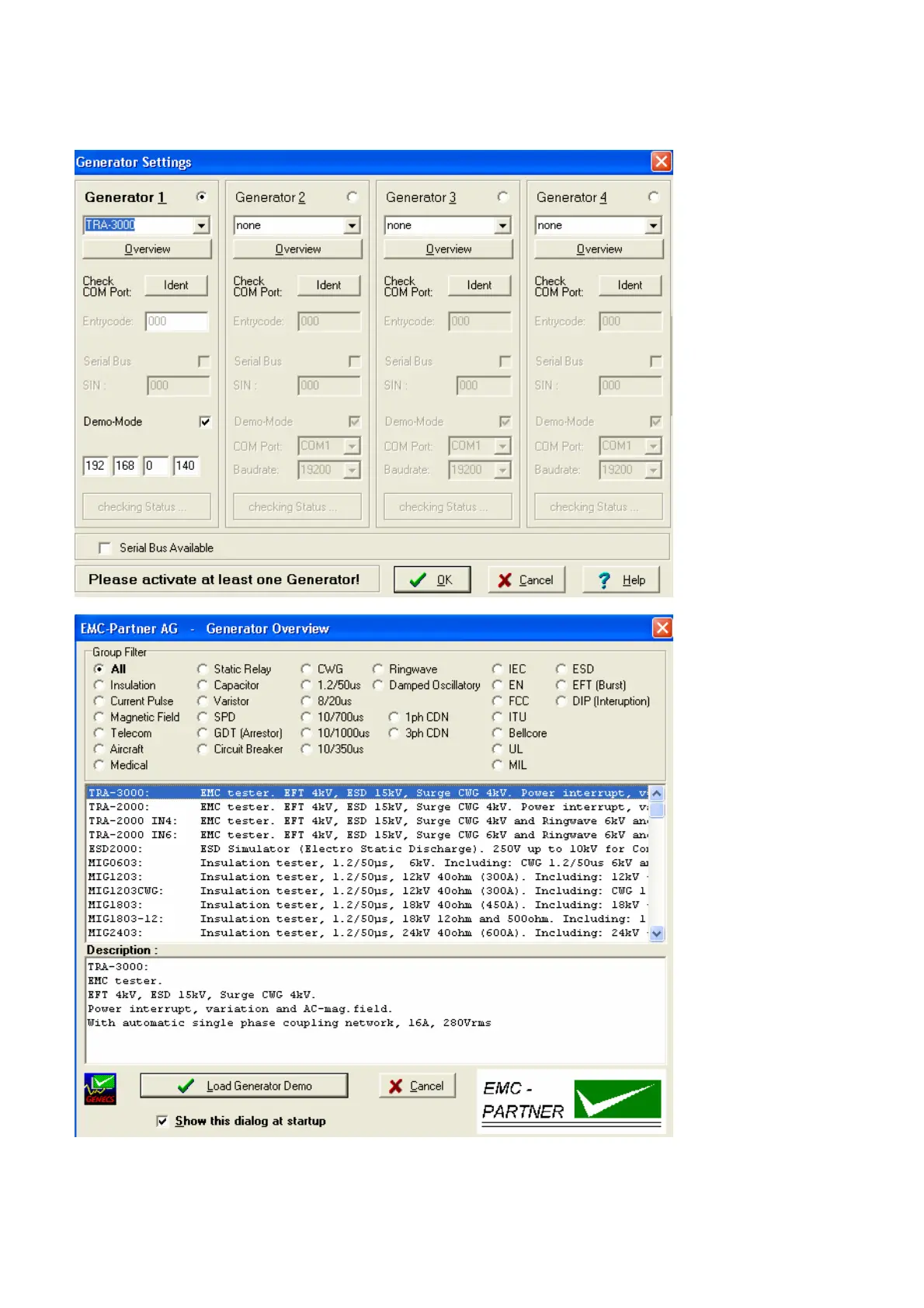Cancel the Generator Overview dialog
This screenshot has height=1308, width=924.
417,1086
